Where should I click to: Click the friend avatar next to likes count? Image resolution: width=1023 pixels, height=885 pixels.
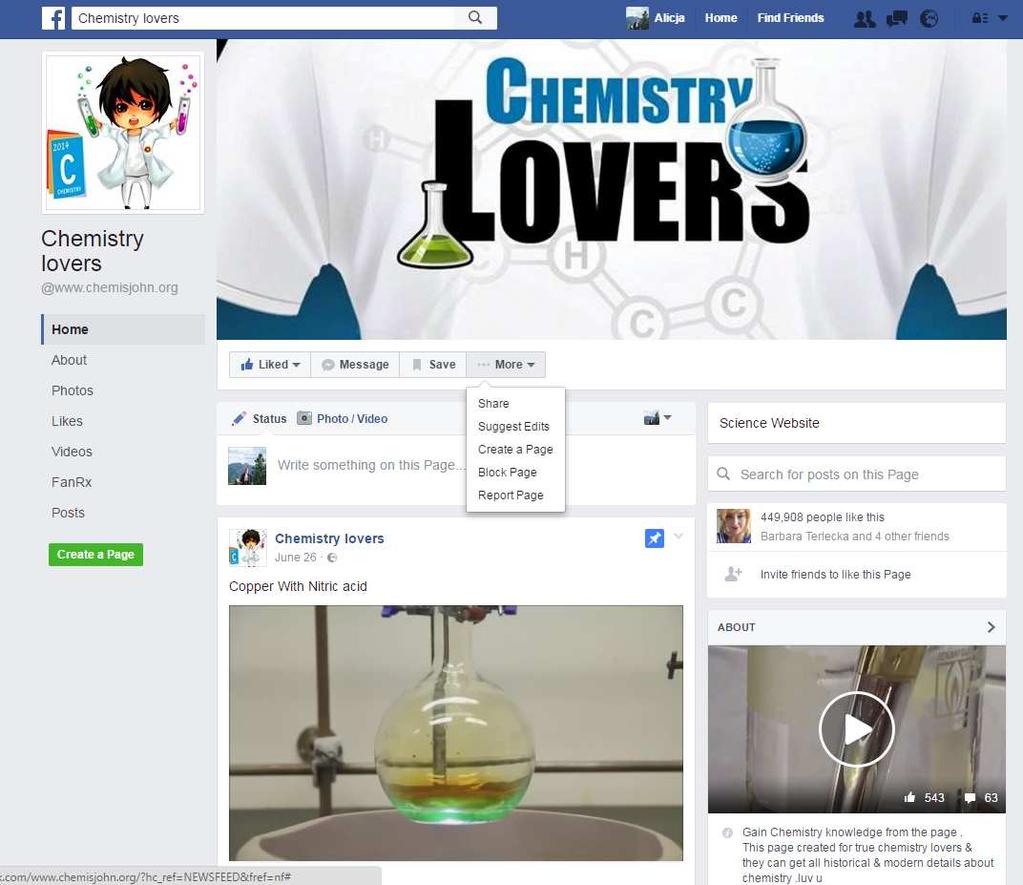point(734,527)
